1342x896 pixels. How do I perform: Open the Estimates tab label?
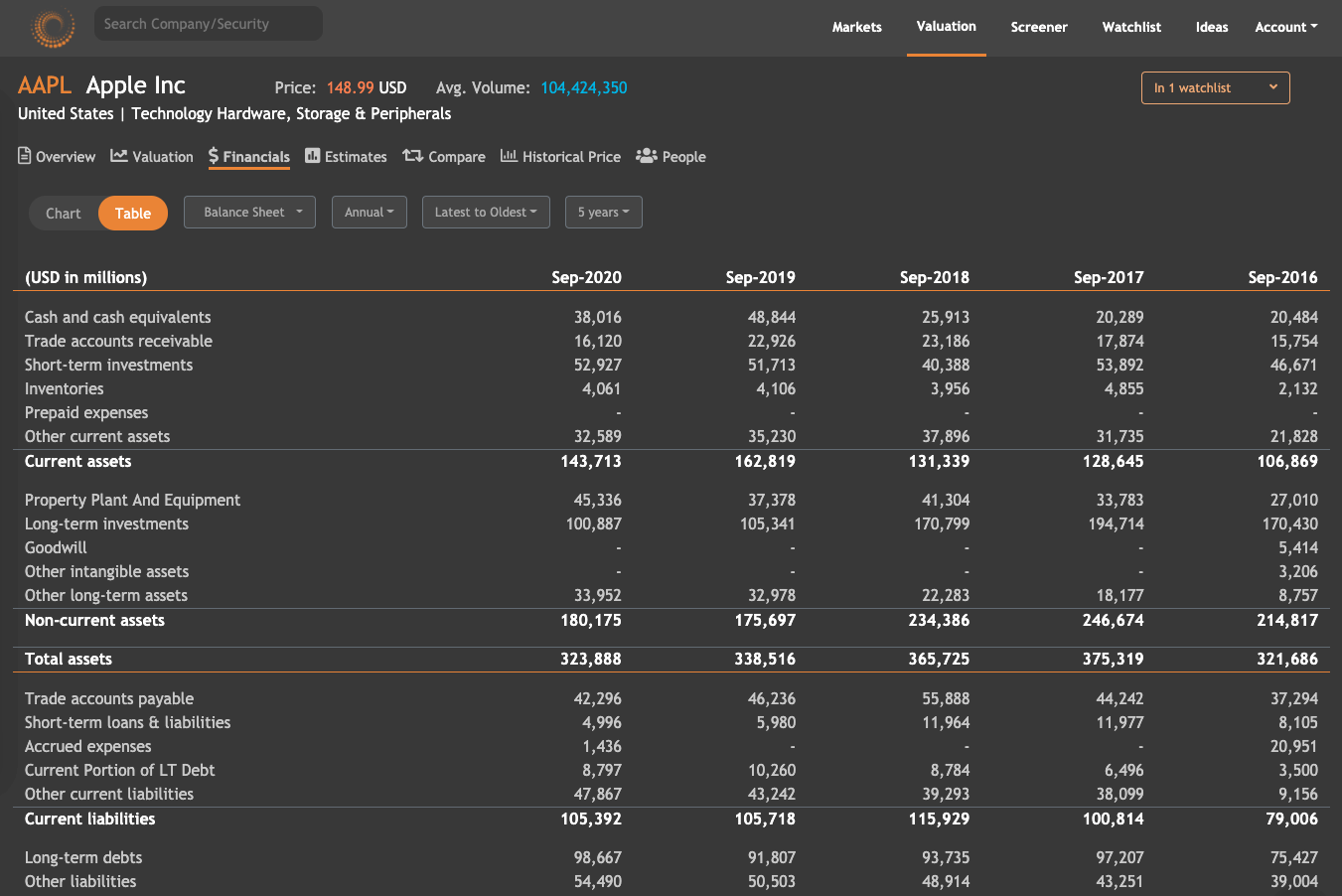[x=356, y=157]
